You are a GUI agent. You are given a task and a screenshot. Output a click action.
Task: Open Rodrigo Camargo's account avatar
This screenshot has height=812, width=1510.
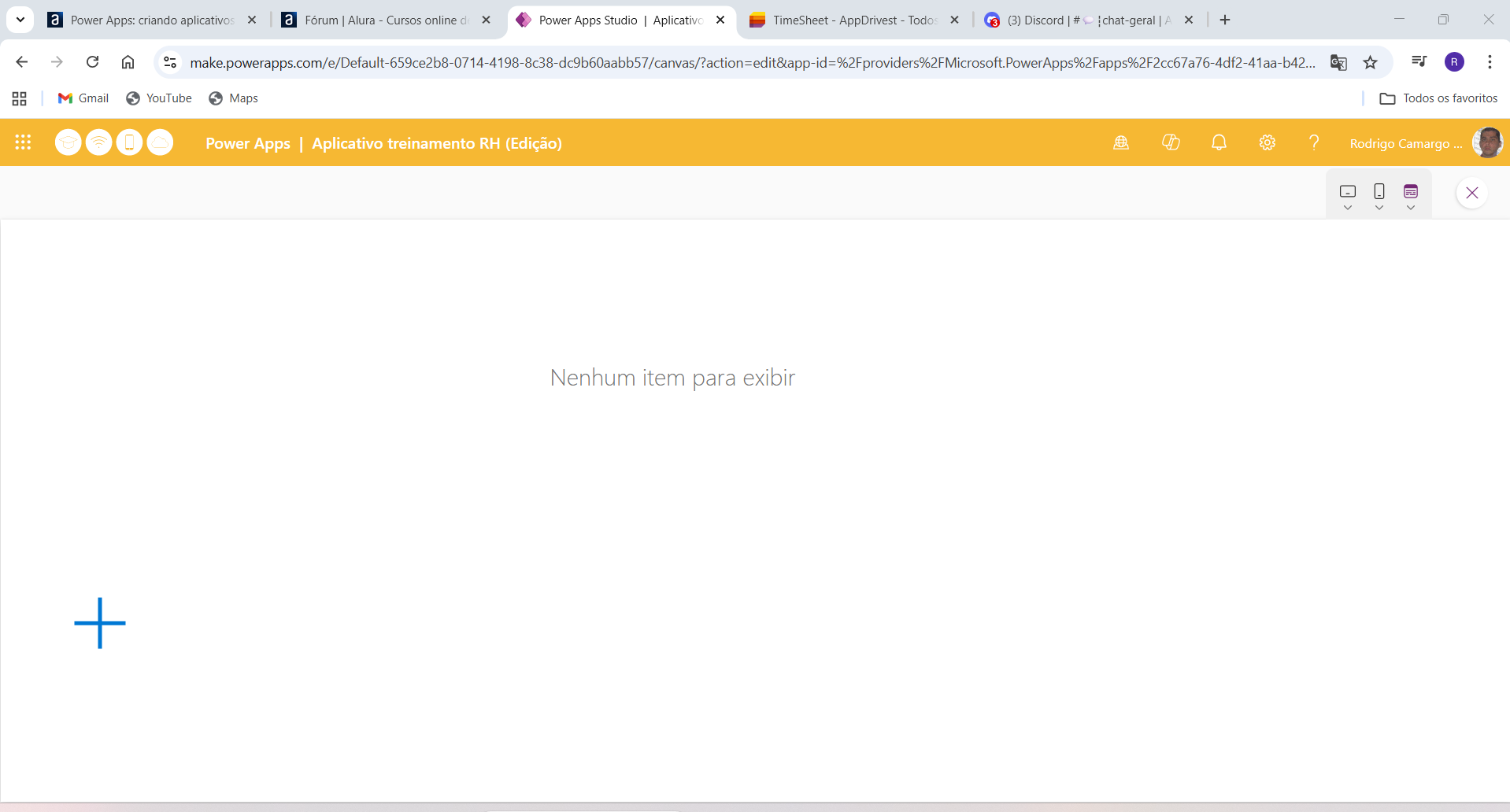click(x=1487, y=142)
